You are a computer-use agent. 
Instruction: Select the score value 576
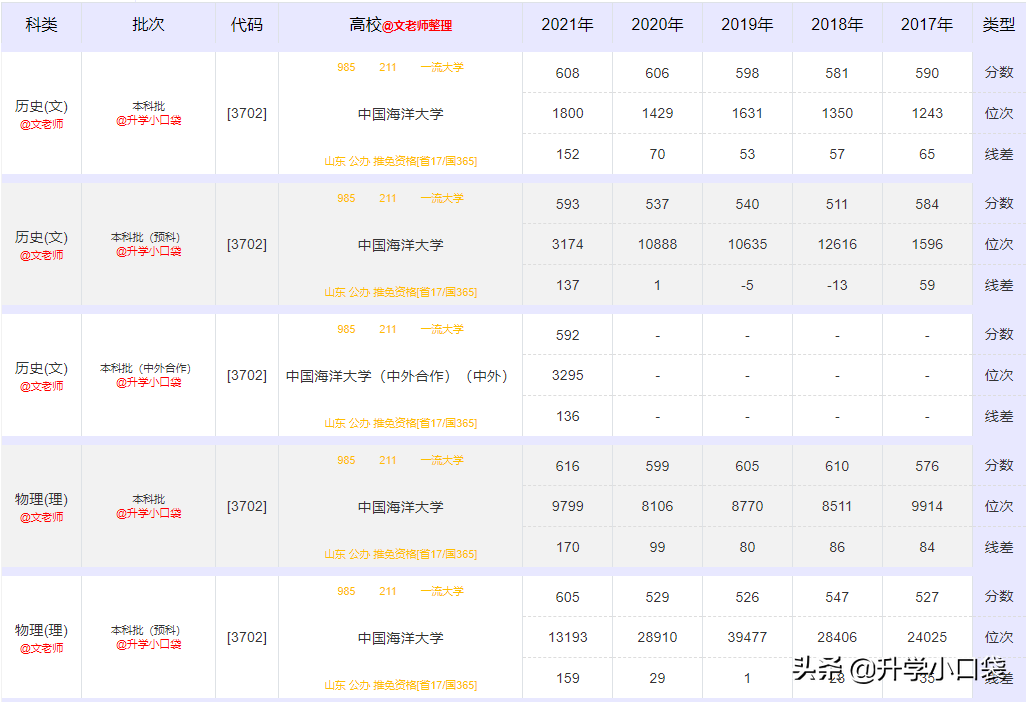pos(927,466)
